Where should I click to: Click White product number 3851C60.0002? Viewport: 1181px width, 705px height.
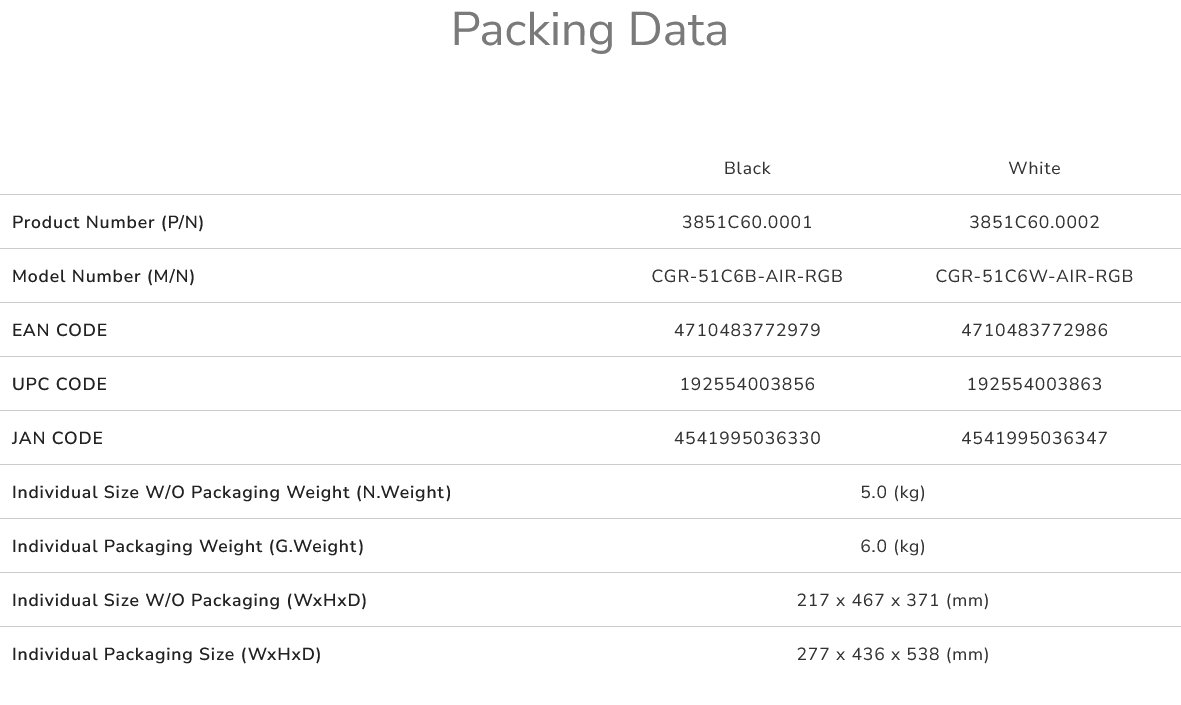tap(1034, 223)
